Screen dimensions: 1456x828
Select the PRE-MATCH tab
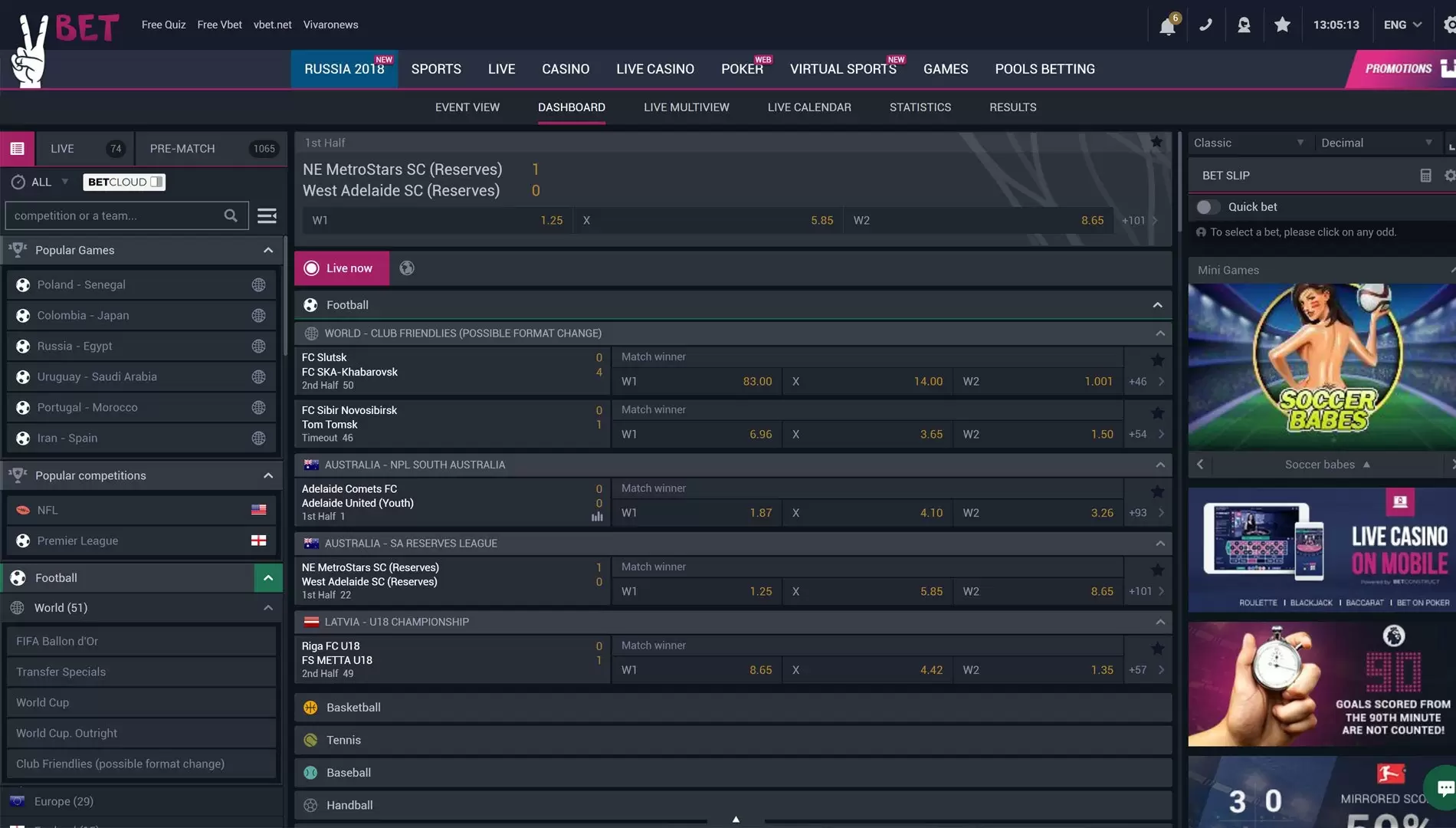pos(212,149)
